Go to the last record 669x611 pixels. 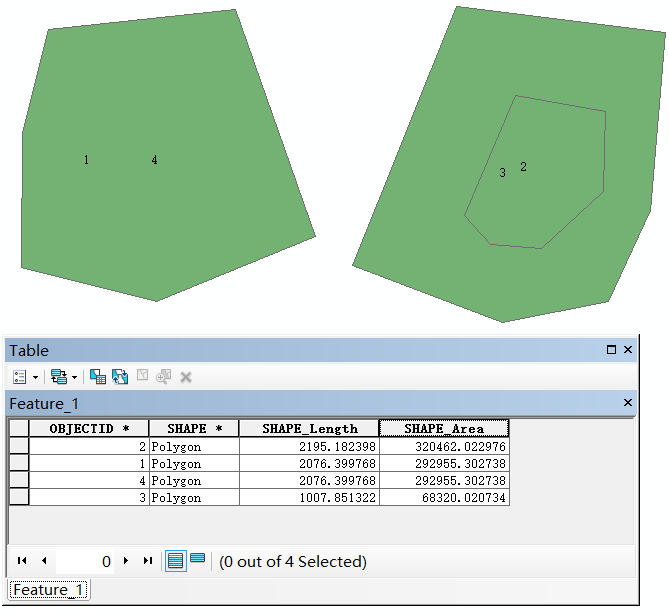pos(148,560)
